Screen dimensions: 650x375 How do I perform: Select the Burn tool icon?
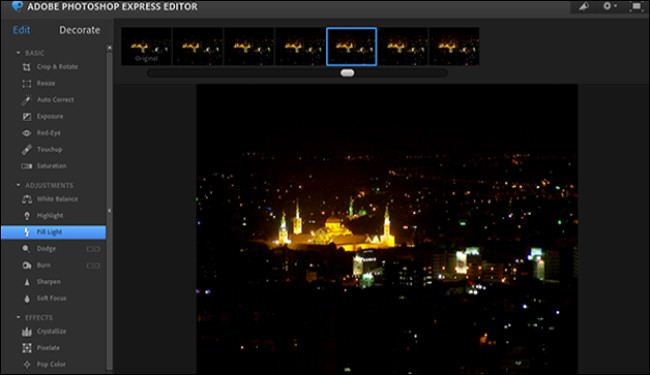point(27,265)
